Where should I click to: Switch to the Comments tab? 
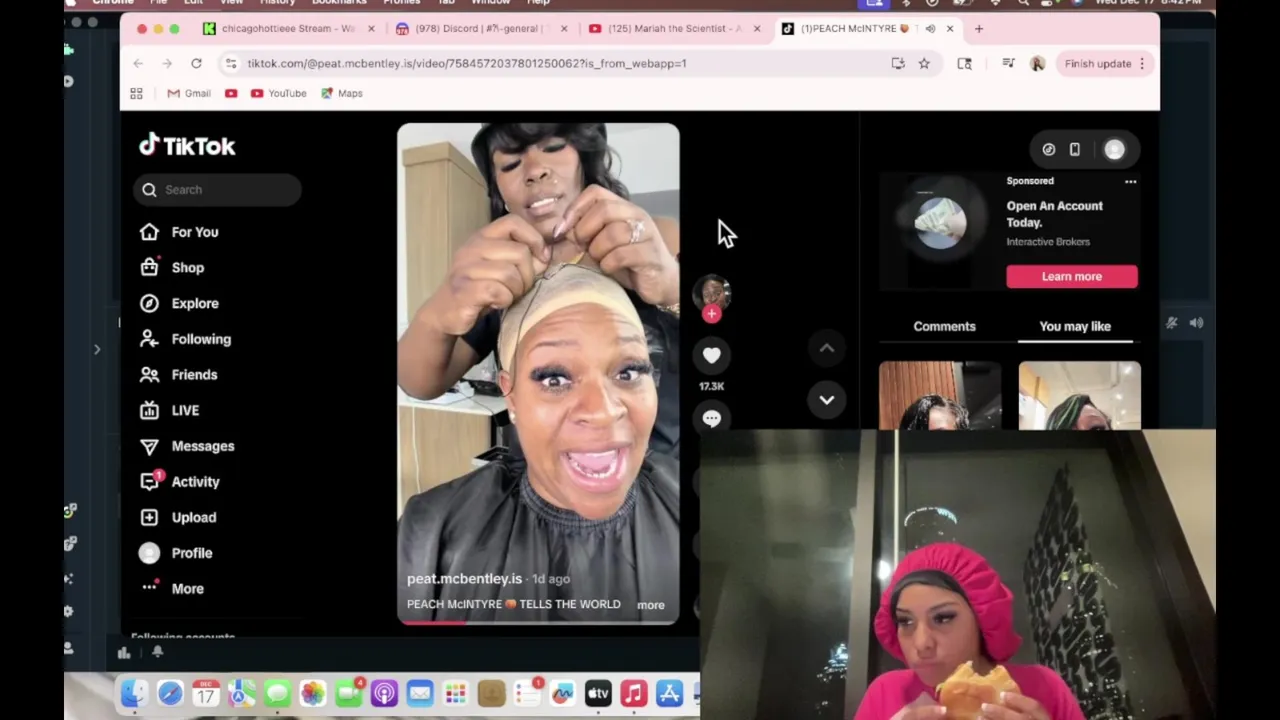pyautogui.click(x=944, y=326)
